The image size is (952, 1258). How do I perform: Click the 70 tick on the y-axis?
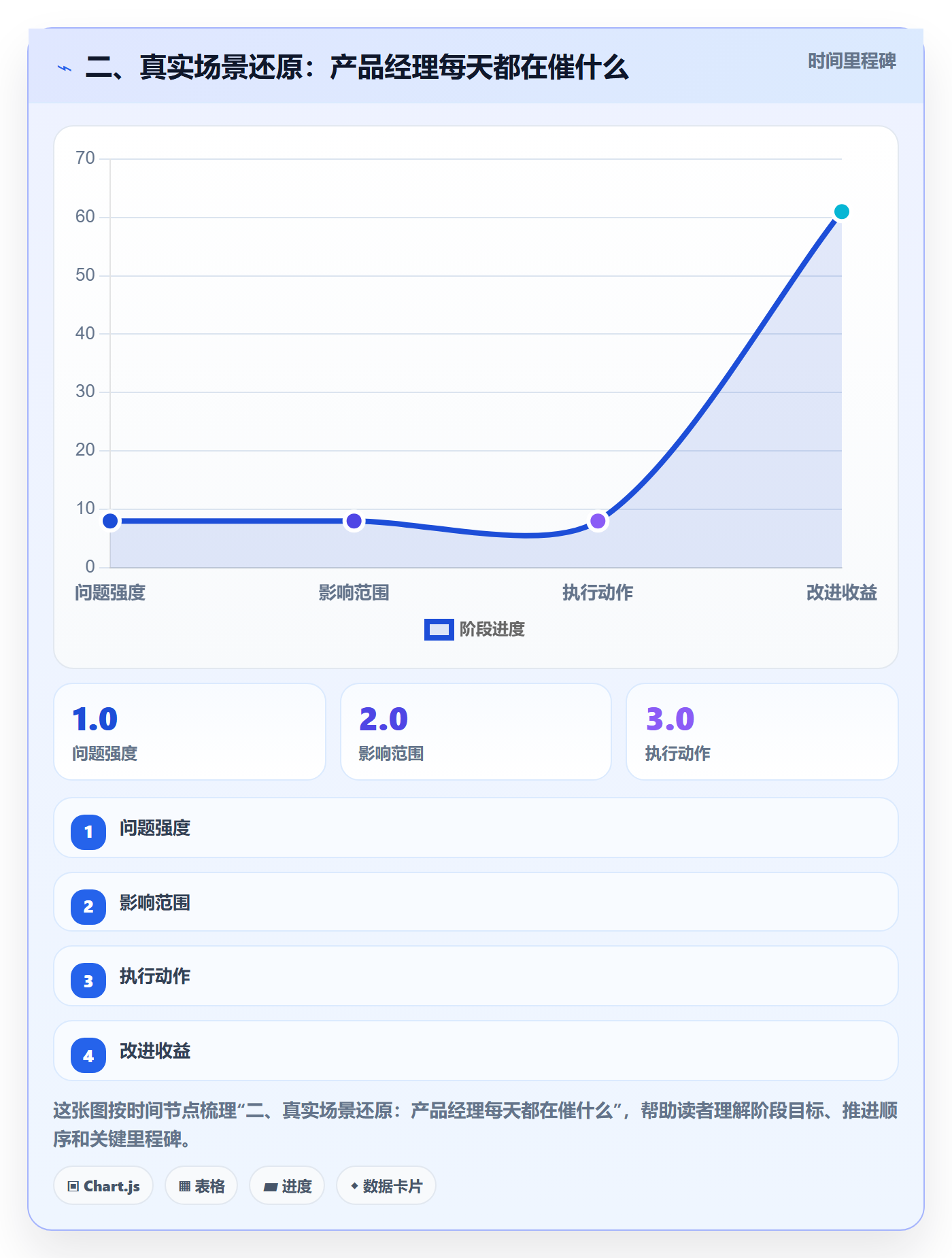tap(85, 158)
